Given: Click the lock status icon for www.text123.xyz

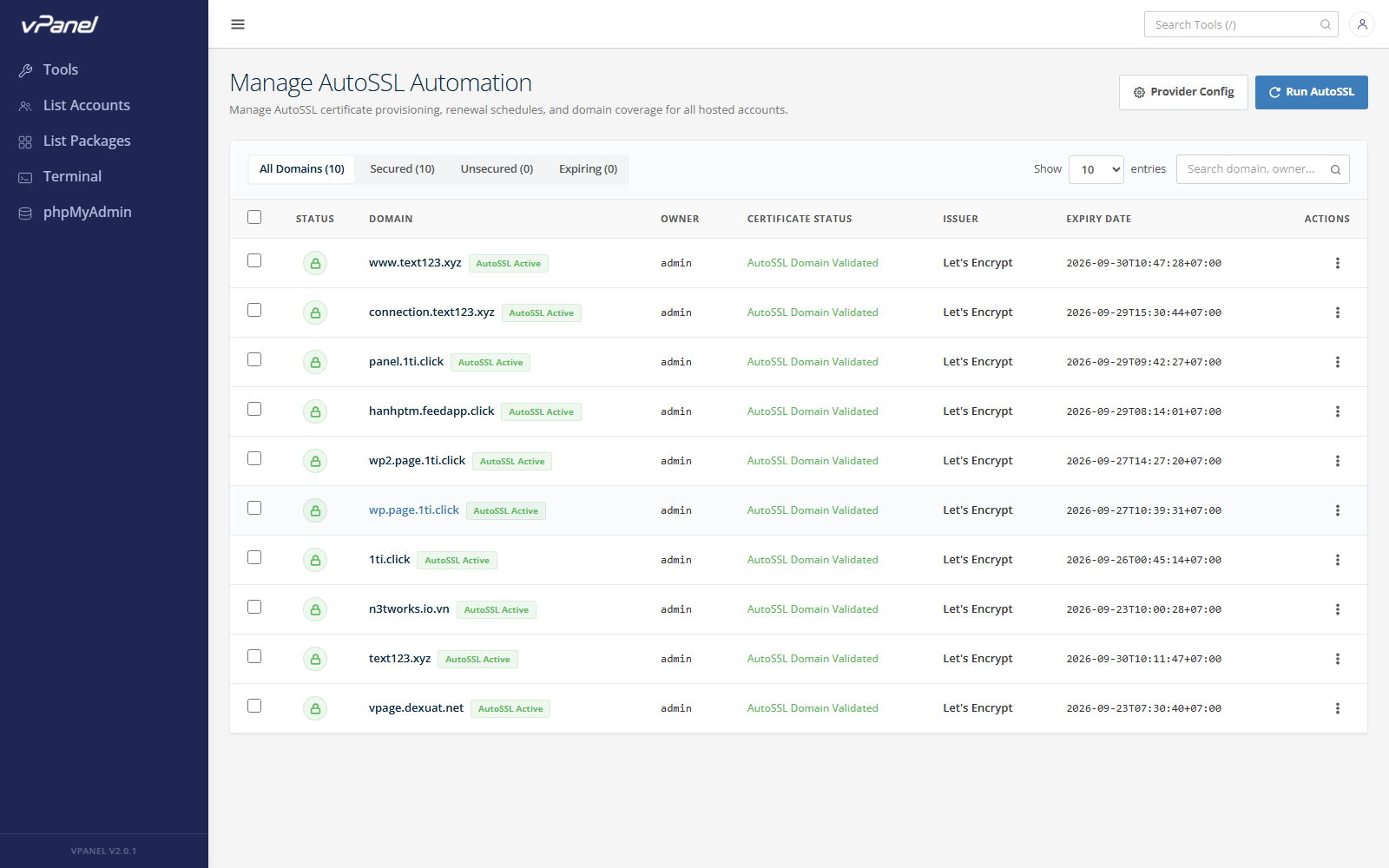Looking at the screenshot, I should 315,263.
